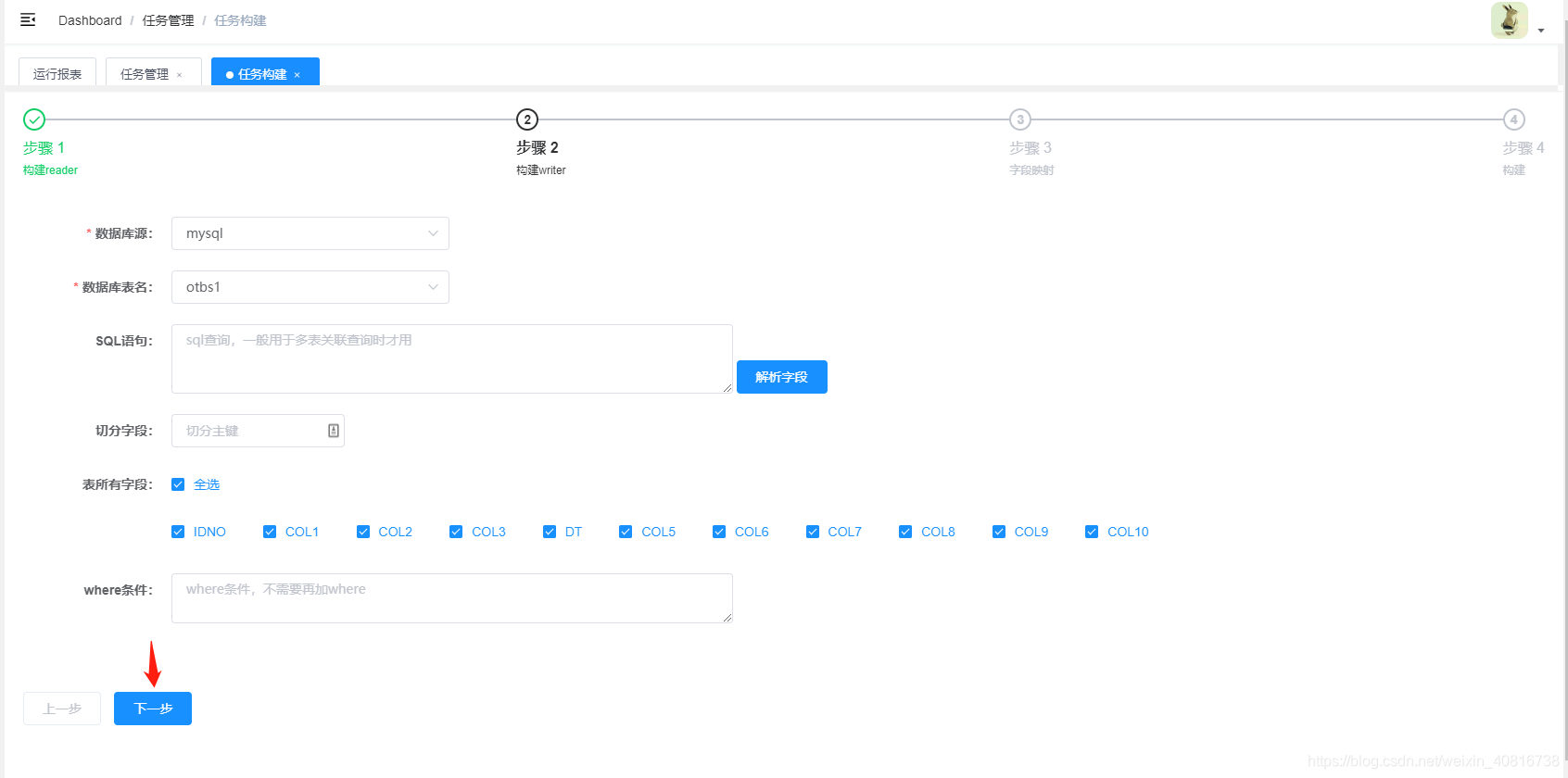The image size is (1568, 778).
Task: Toggle the 全选 checkbox
Action: (x=178, y=484)
